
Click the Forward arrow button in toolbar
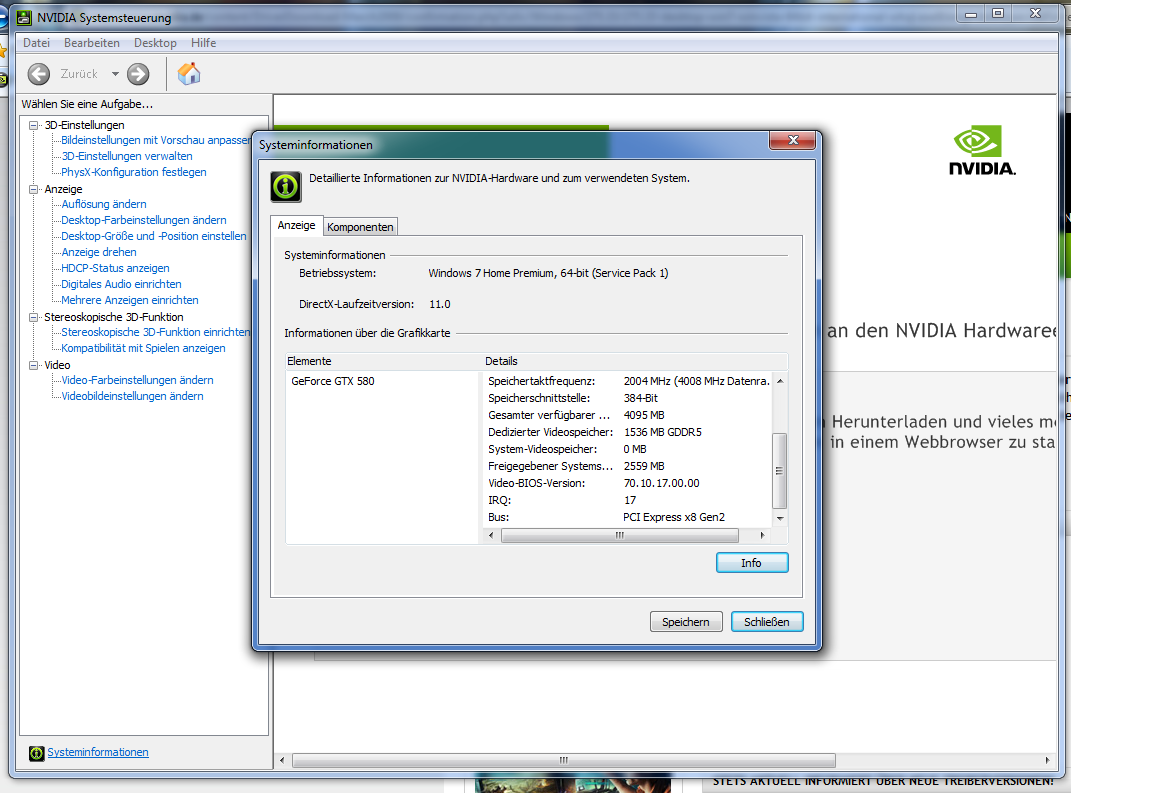[138, 74]
